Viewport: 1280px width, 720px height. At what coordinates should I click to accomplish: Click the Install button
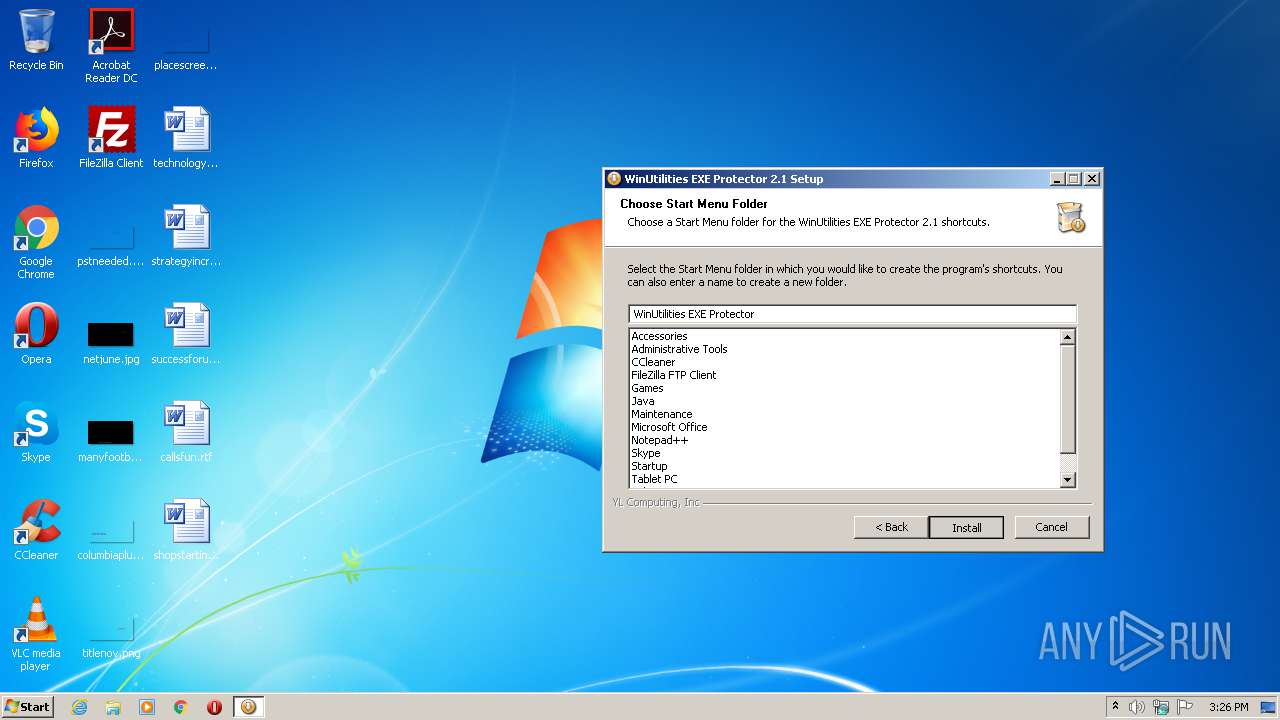(966, 527)
